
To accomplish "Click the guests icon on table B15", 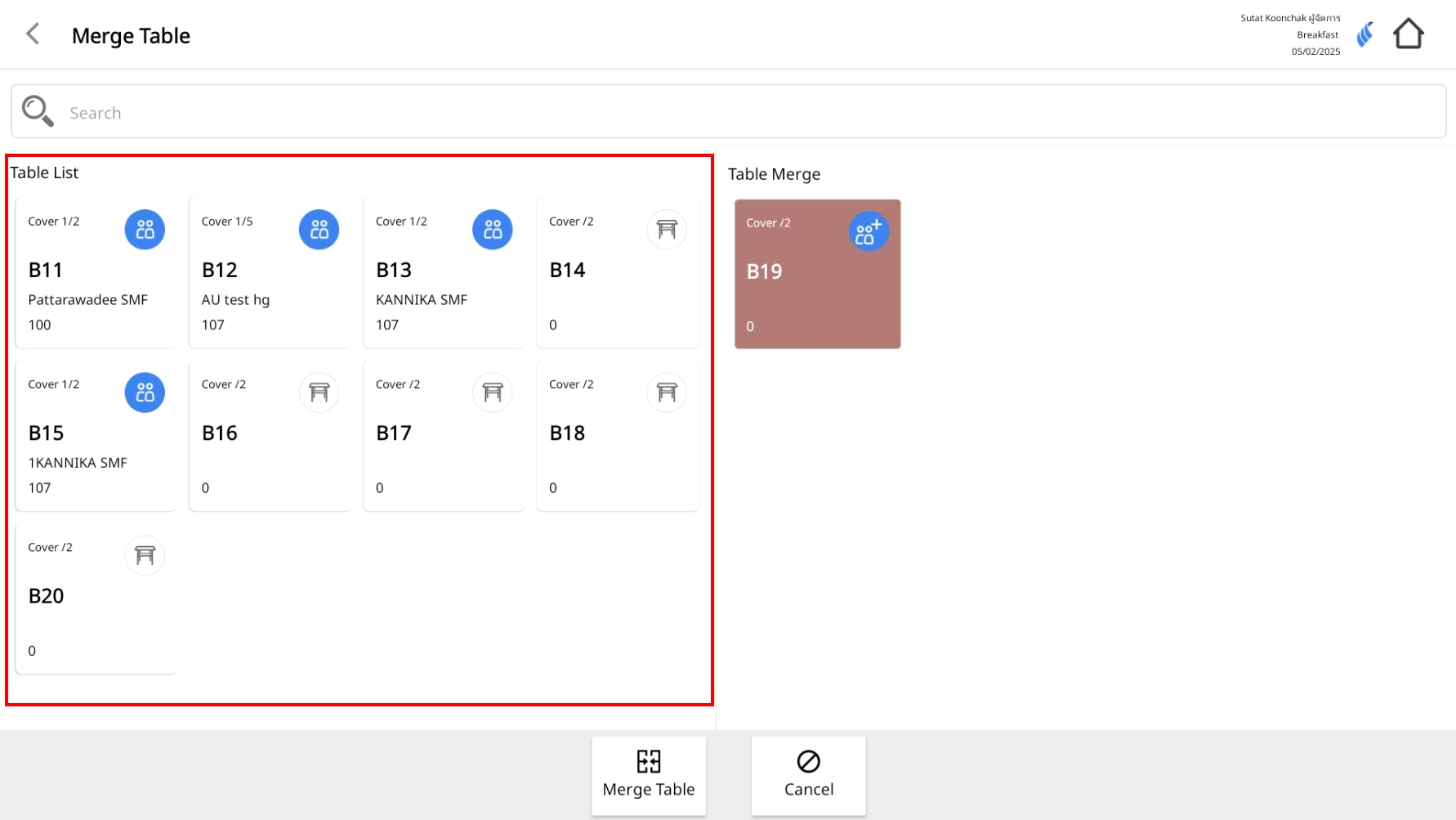I will (145, 392).
